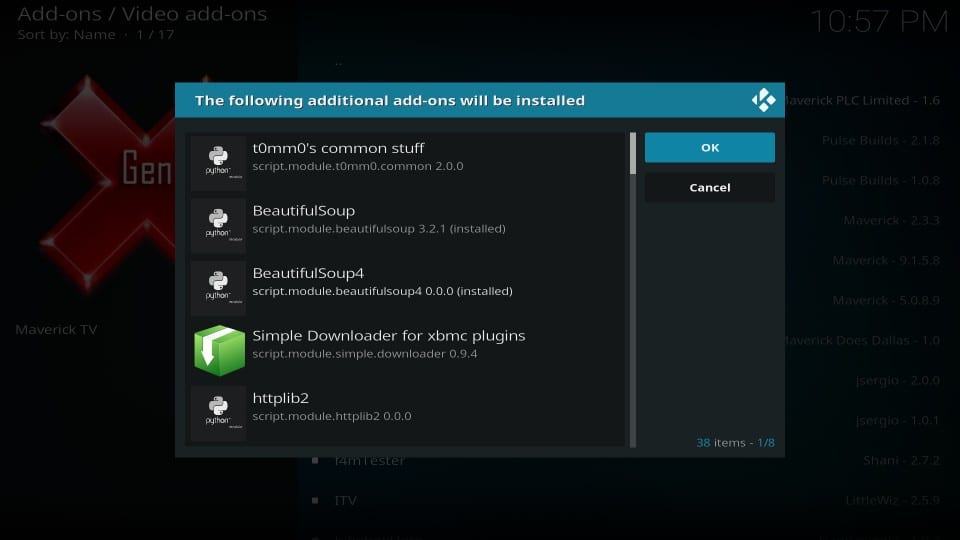Select Simple Downloader for xbmc plugins
The width and height of the screenshot is (960, 540).
389,336
